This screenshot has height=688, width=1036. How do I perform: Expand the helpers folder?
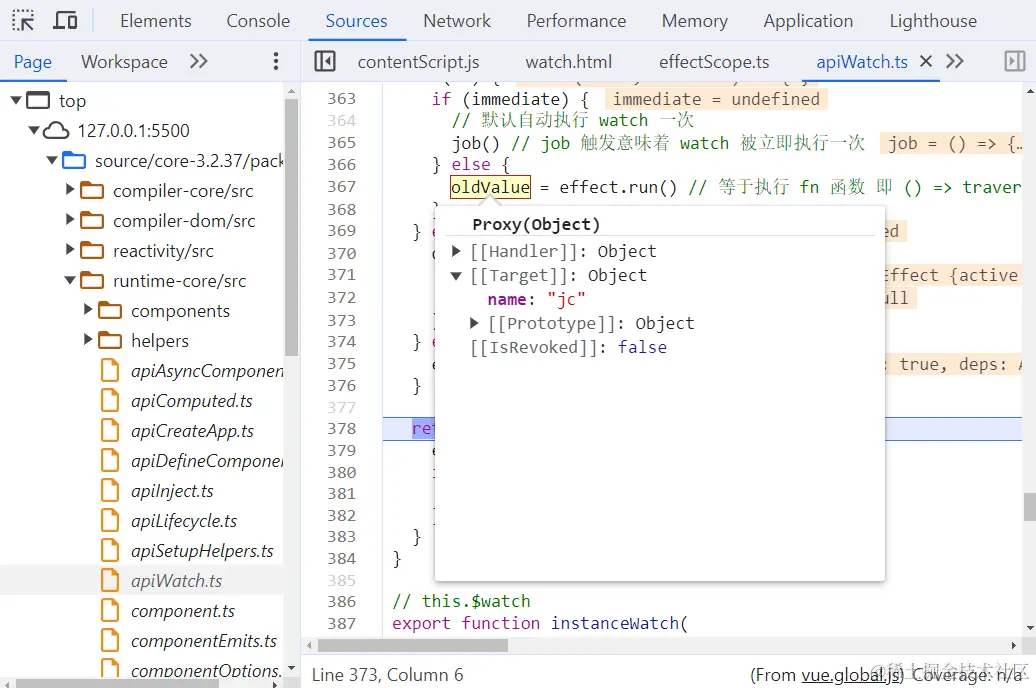click(88, 340)
